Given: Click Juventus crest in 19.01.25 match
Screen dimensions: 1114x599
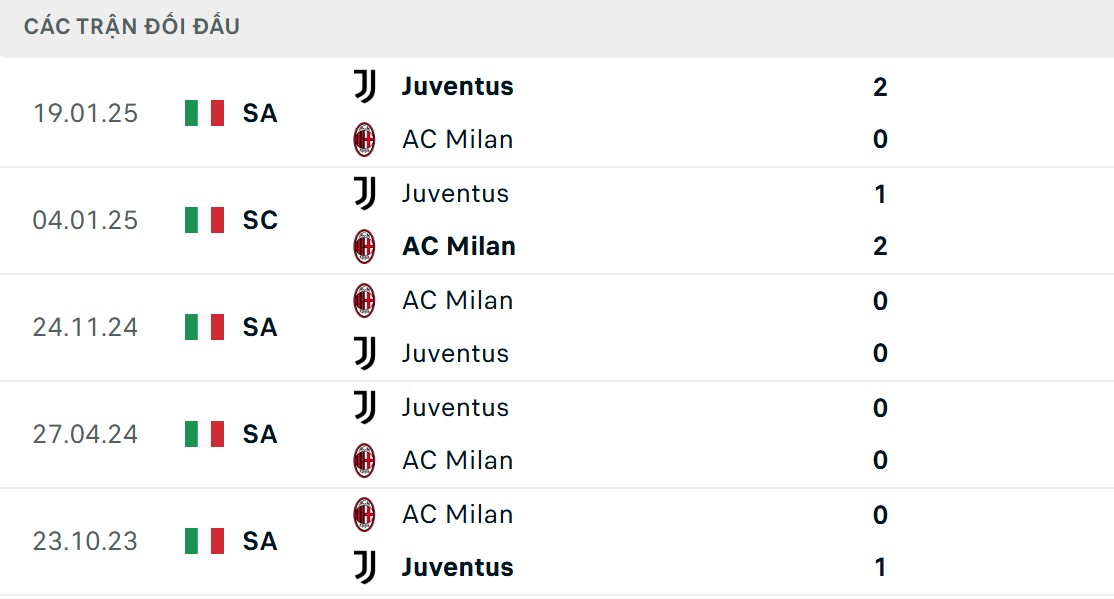Looking at the screenshot, I should [x=365, y=87].
